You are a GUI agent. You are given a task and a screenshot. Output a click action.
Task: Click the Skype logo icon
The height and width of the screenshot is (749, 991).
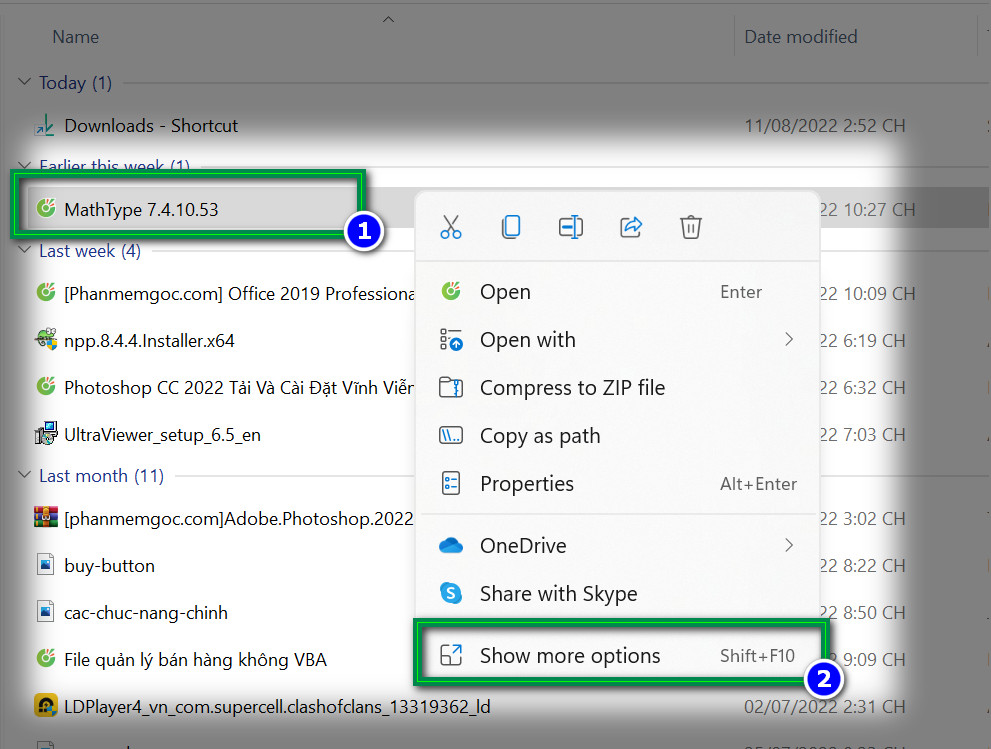[451, 593]
